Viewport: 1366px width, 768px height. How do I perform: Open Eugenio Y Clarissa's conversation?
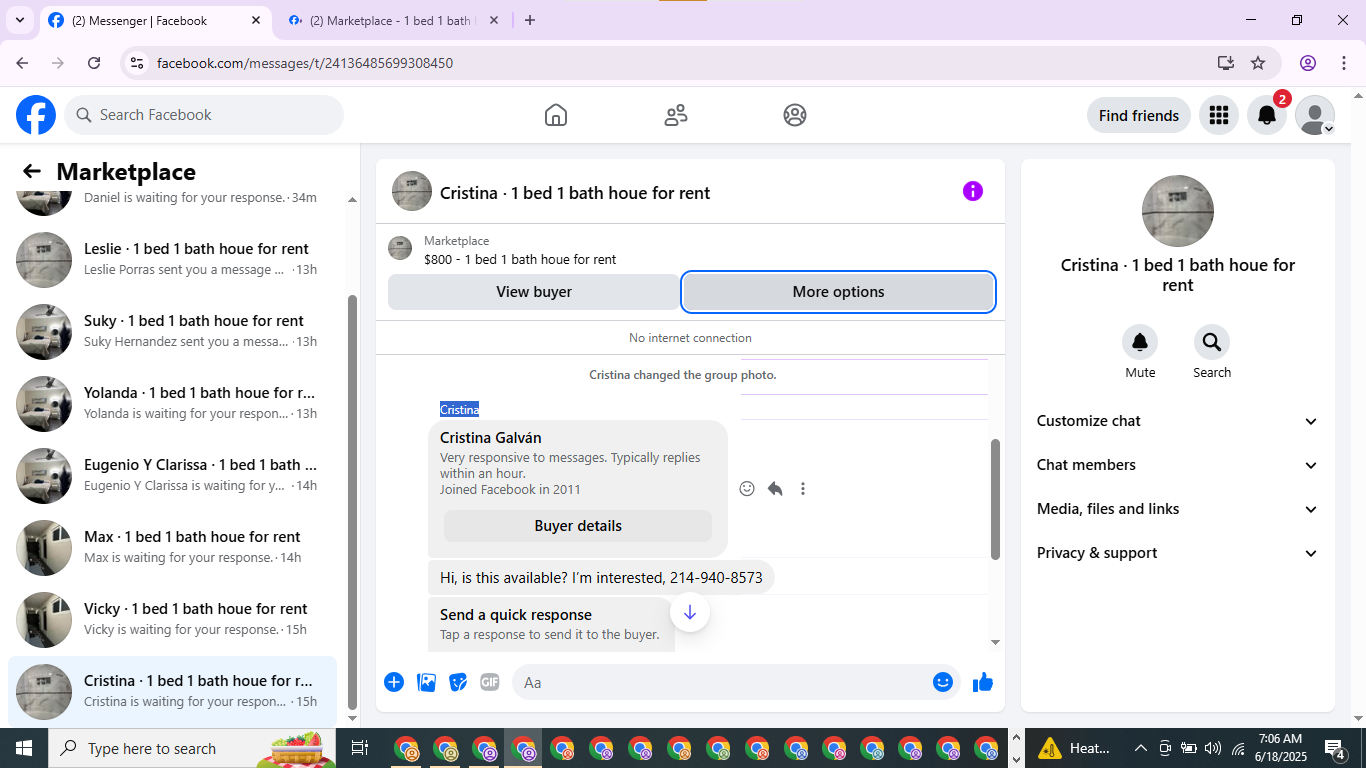[x=172, y=475]
